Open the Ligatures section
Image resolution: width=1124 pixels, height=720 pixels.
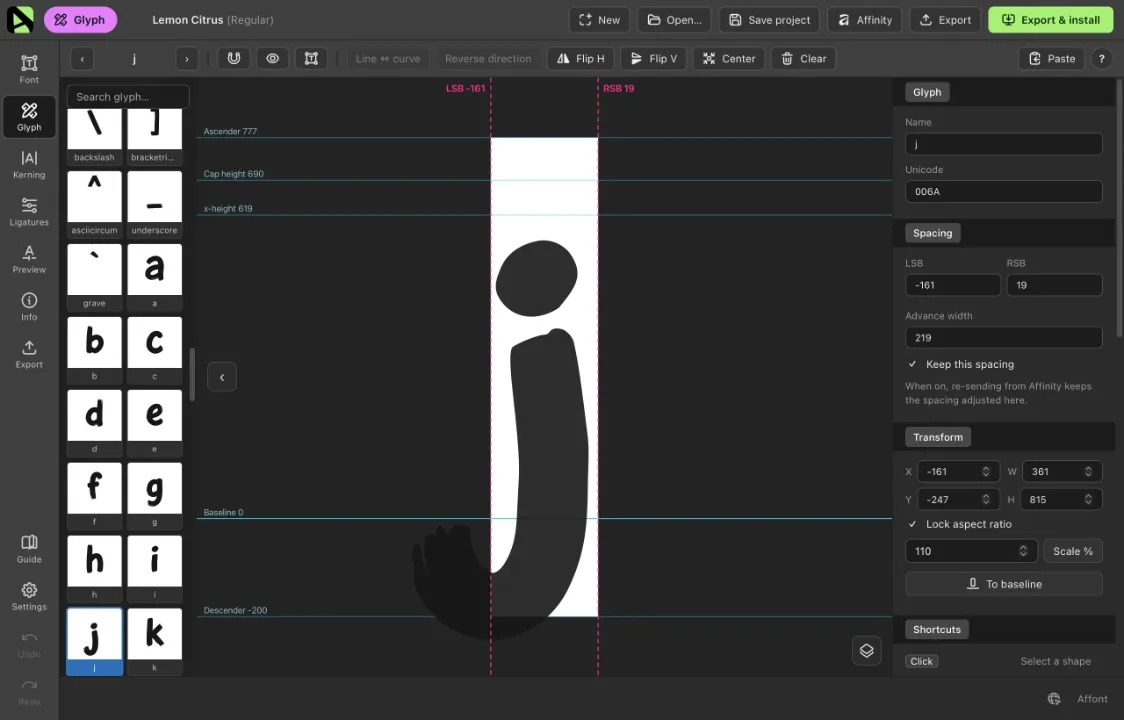29,212
